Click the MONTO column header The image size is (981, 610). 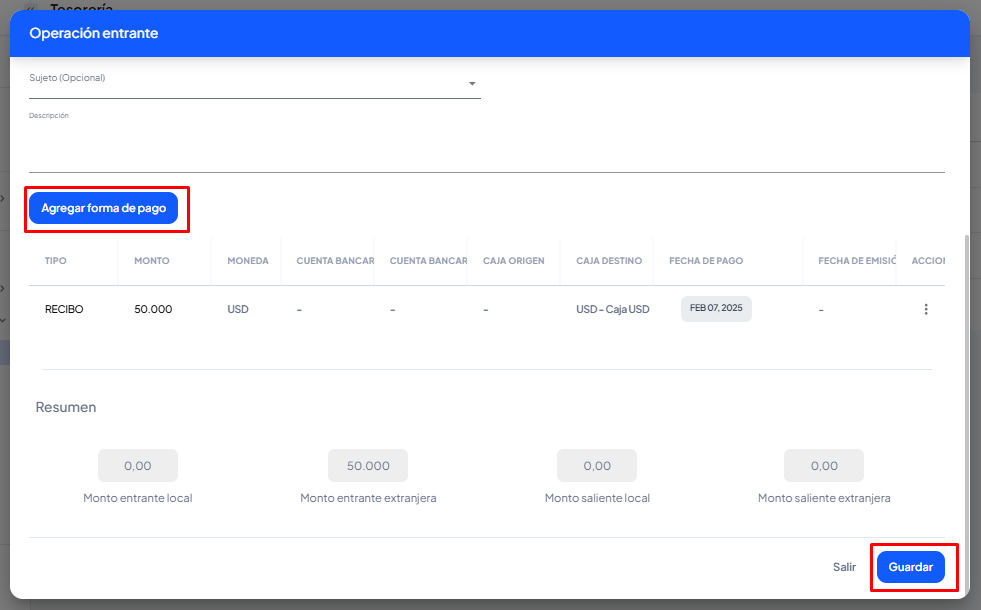(152, 261)
